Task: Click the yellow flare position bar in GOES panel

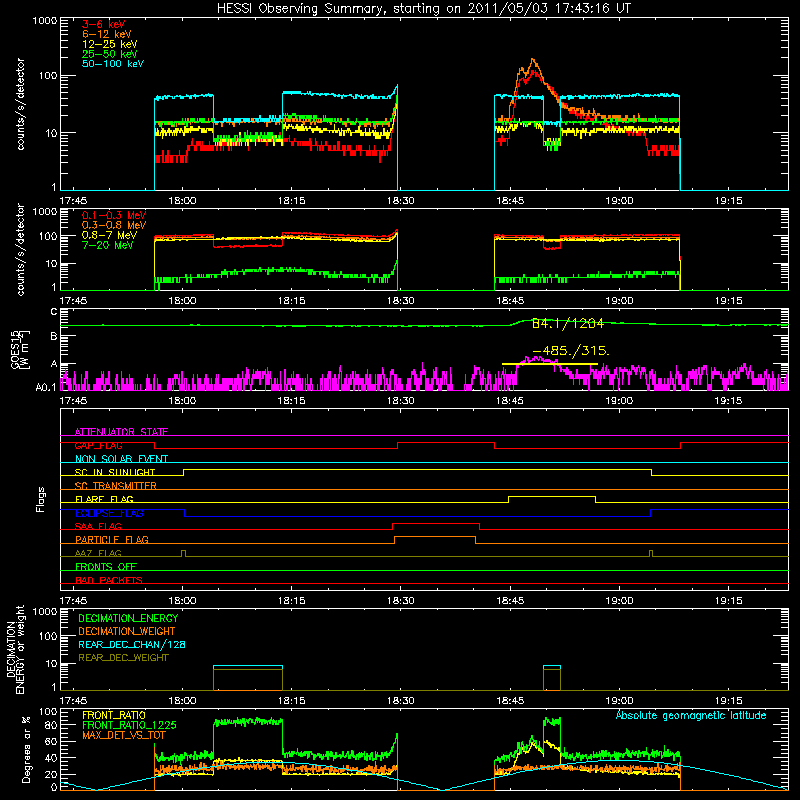Action: tap(549, 364)
